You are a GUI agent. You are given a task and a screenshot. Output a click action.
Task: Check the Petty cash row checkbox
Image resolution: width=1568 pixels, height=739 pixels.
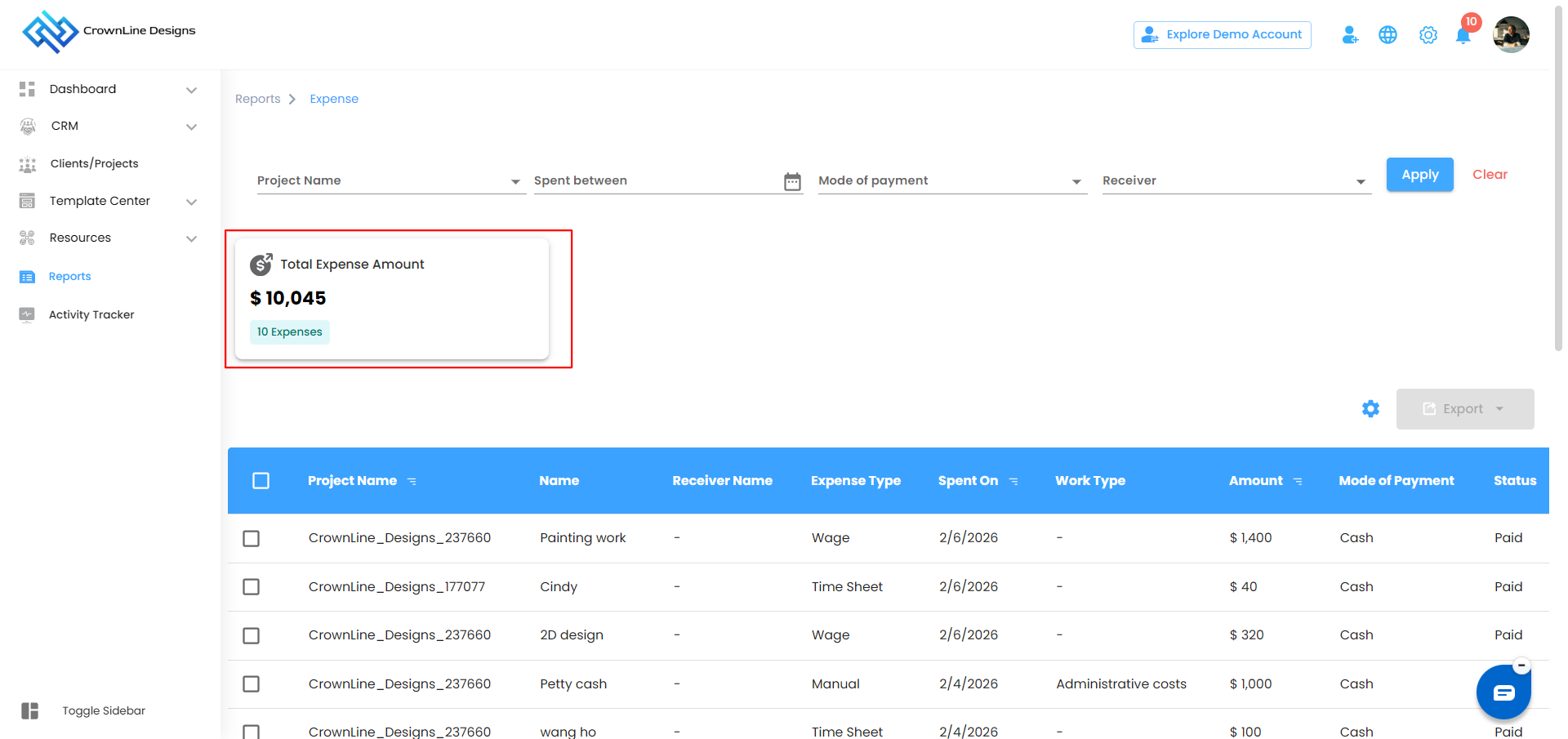click(252, 684)
